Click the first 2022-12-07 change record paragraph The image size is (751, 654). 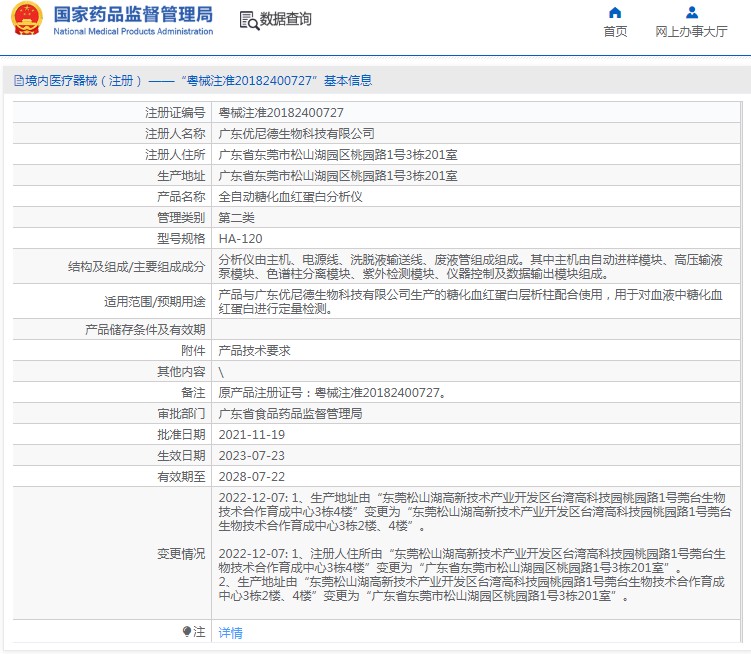pos(475,512)
